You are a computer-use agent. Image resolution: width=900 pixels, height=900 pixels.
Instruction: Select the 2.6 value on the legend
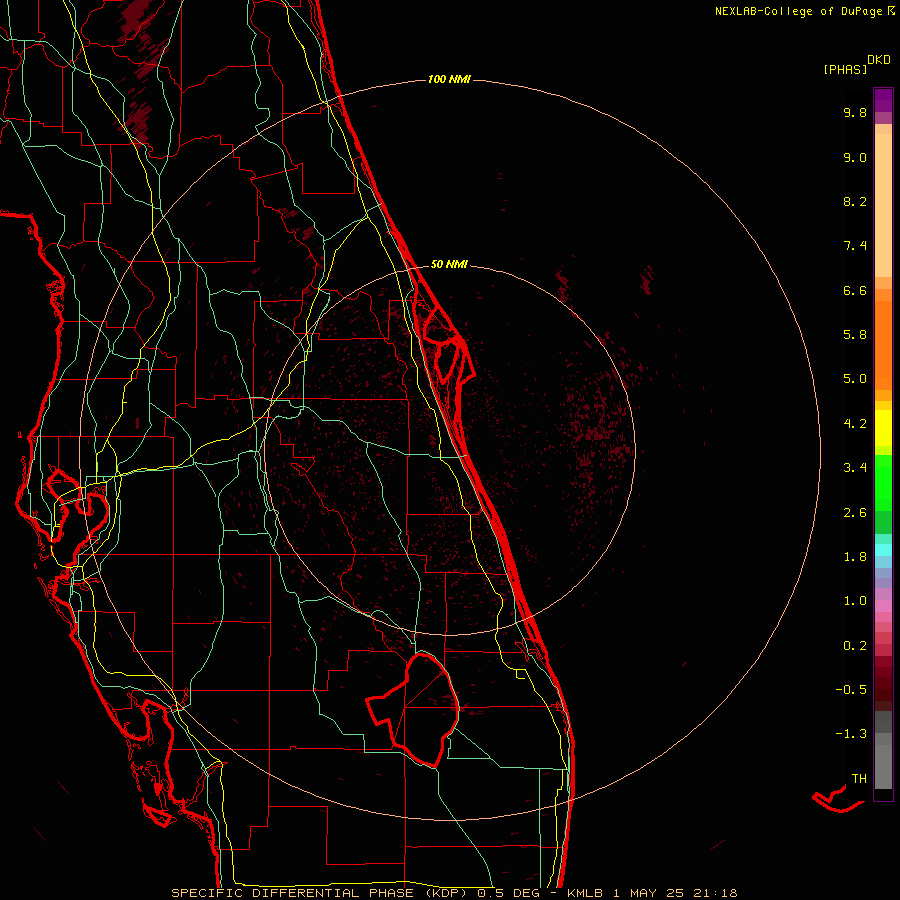855,513
